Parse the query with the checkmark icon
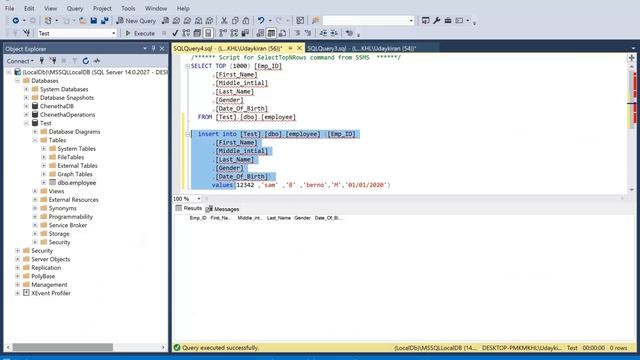The height and width of the screenshot is (360, 640). point(175,33)
